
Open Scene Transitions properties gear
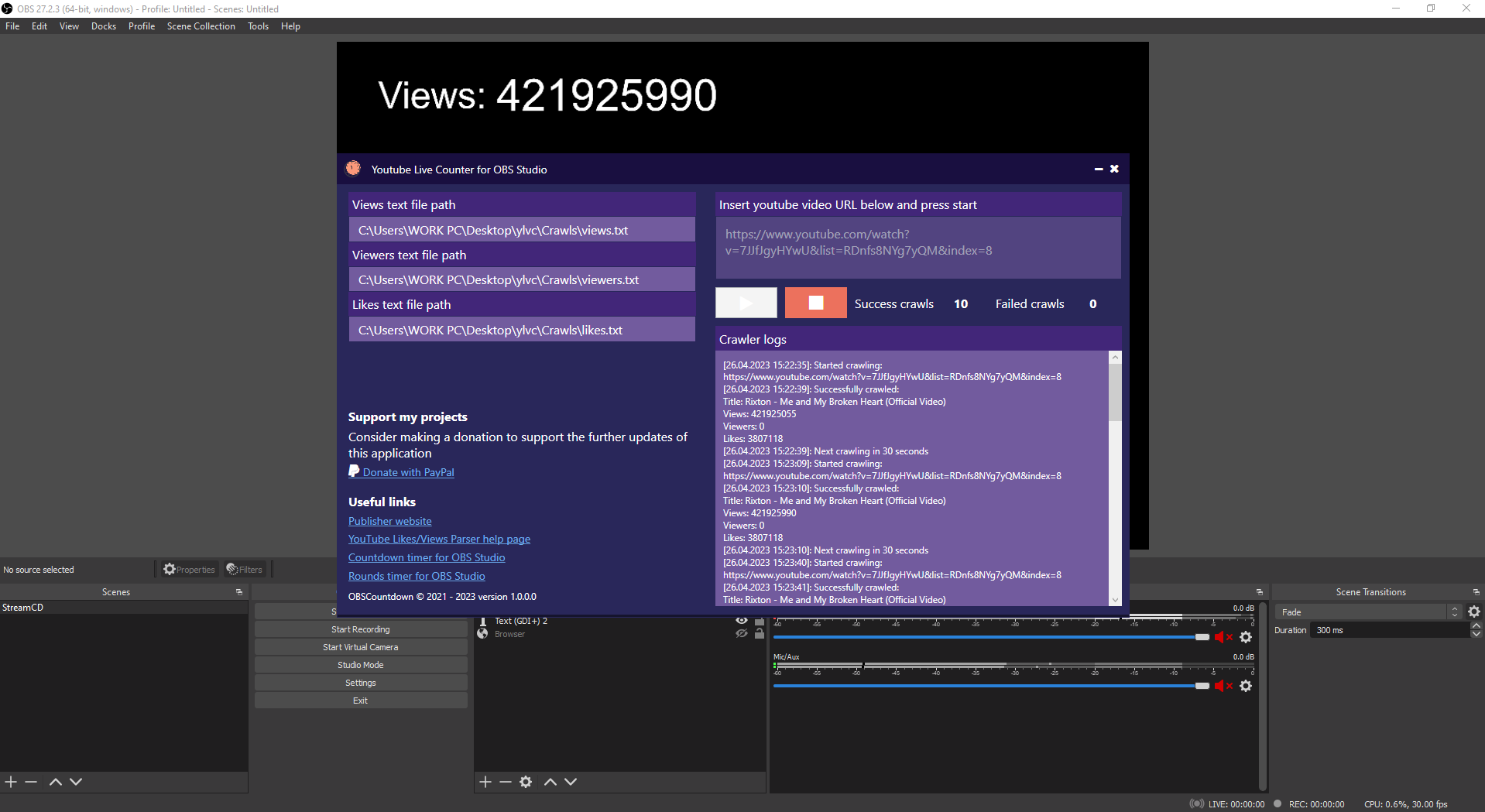coord(1474,612)
